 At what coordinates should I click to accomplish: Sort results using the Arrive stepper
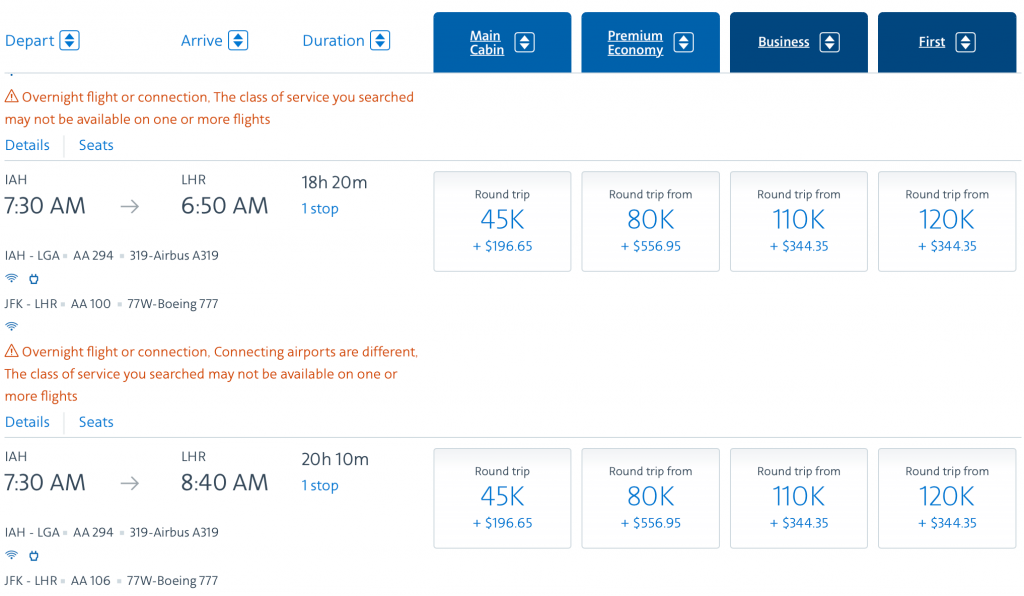pos(238,40)
